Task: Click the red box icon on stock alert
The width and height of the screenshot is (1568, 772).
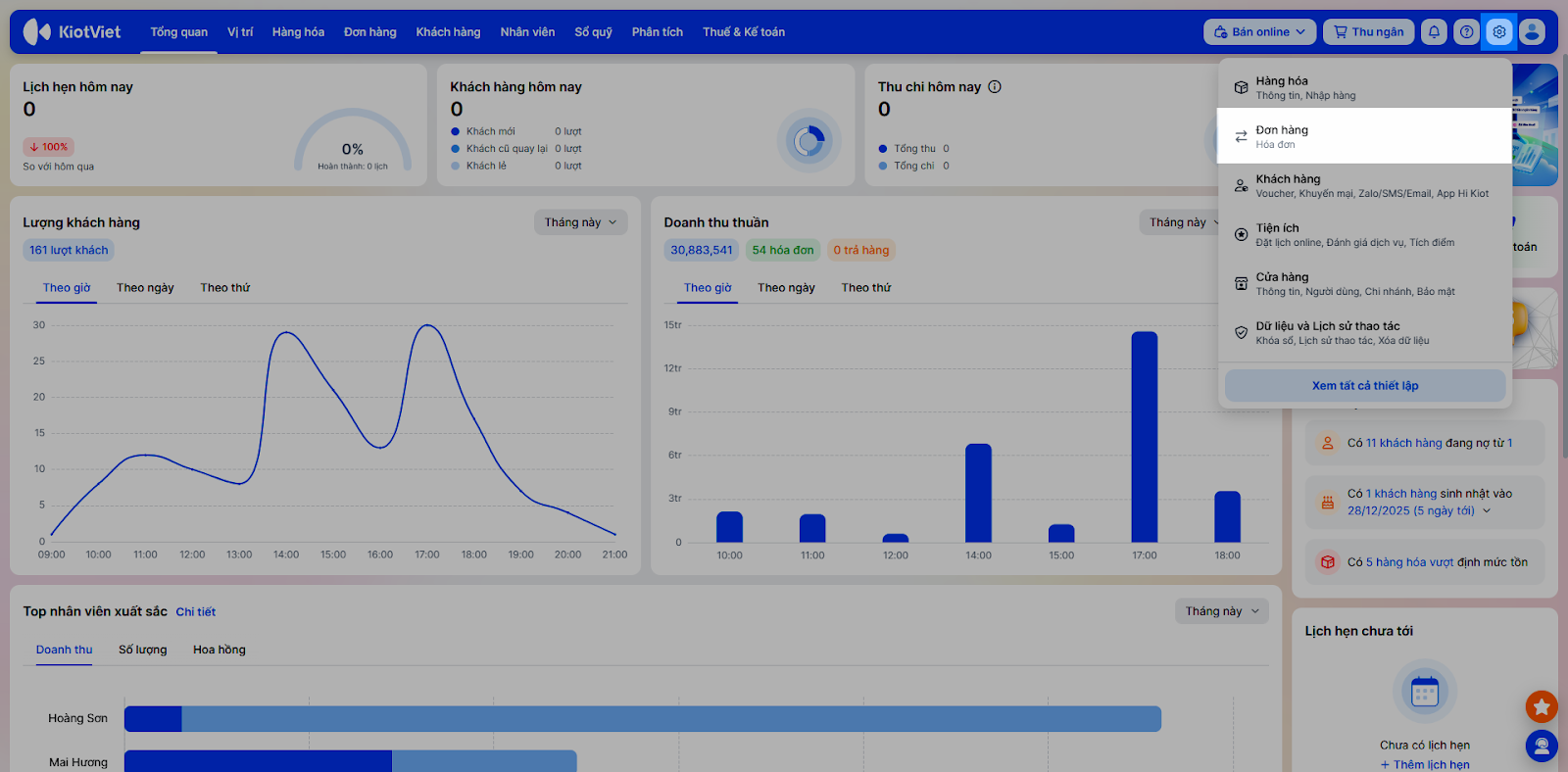Action: (x=1328, y=562)
